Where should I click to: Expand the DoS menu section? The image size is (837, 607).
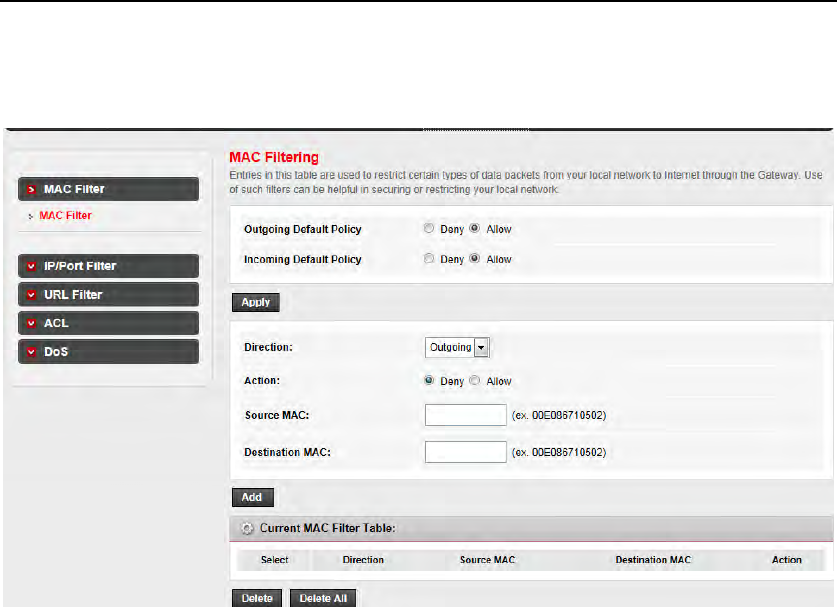108,352
